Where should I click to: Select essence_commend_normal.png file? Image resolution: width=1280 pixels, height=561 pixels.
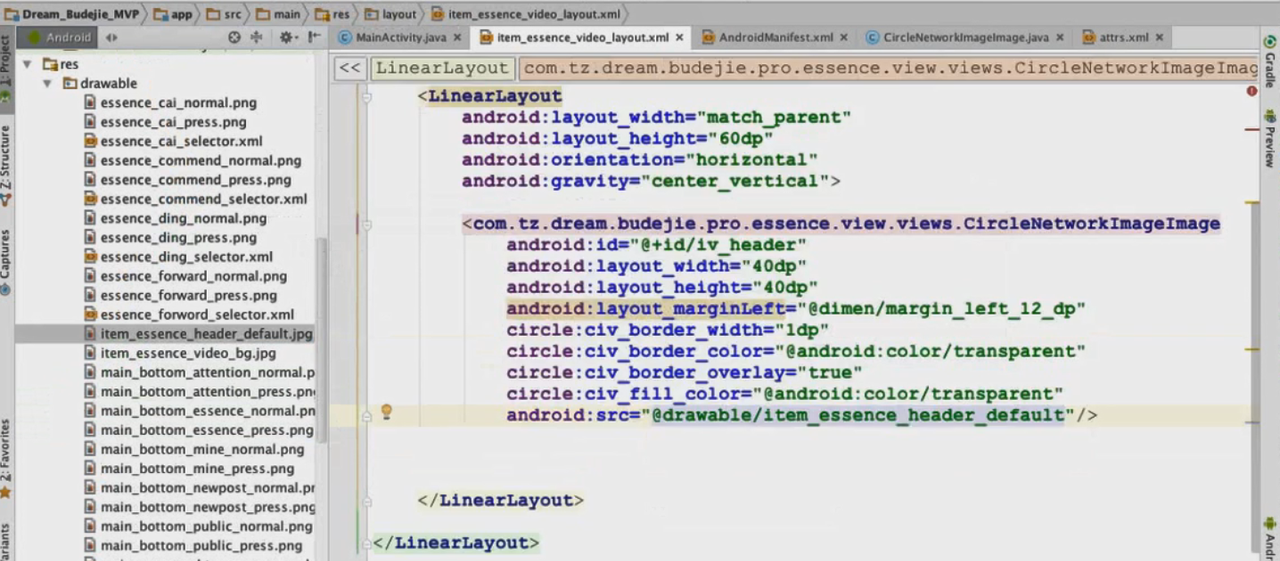192,160
